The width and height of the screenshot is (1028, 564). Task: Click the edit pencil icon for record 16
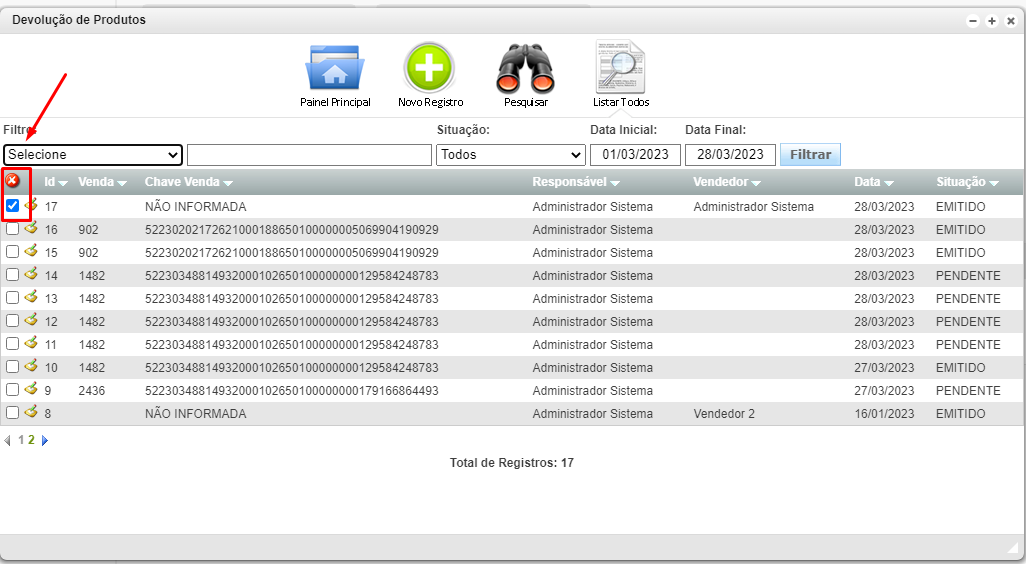[31, 229]
